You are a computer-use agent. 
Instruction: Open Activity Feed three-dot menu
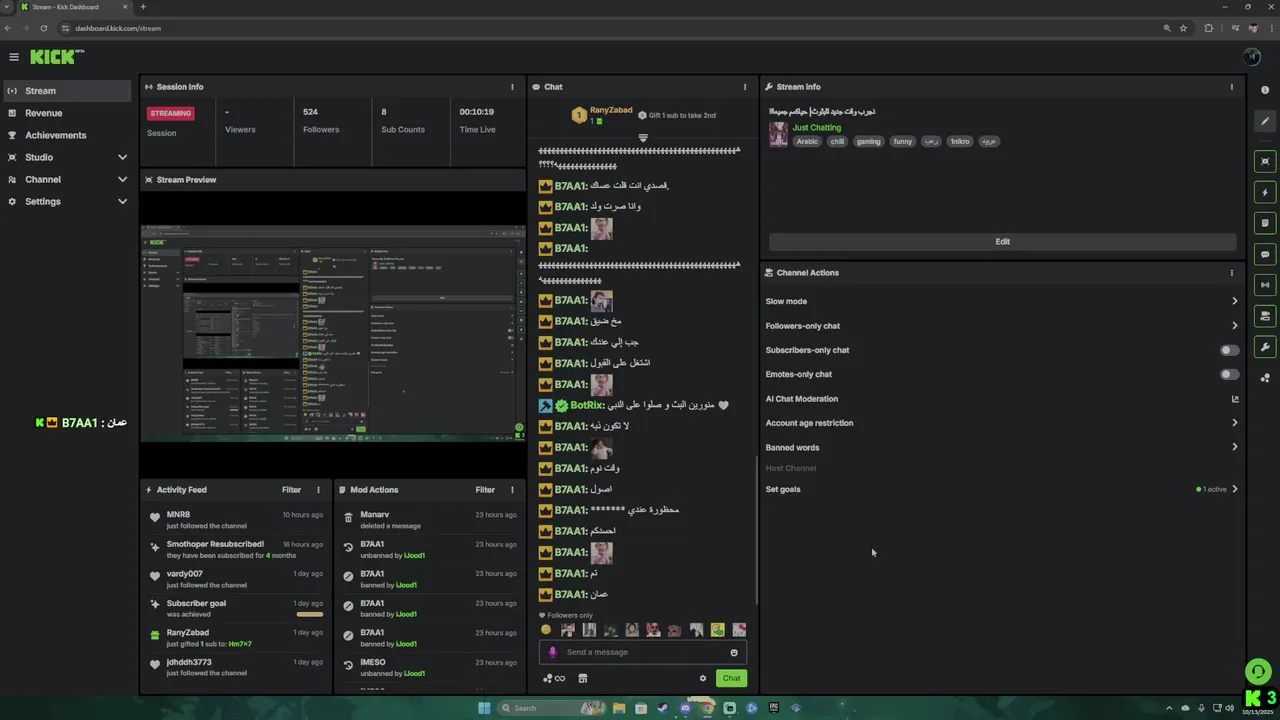pyautogui.click(x=318, y=490)
